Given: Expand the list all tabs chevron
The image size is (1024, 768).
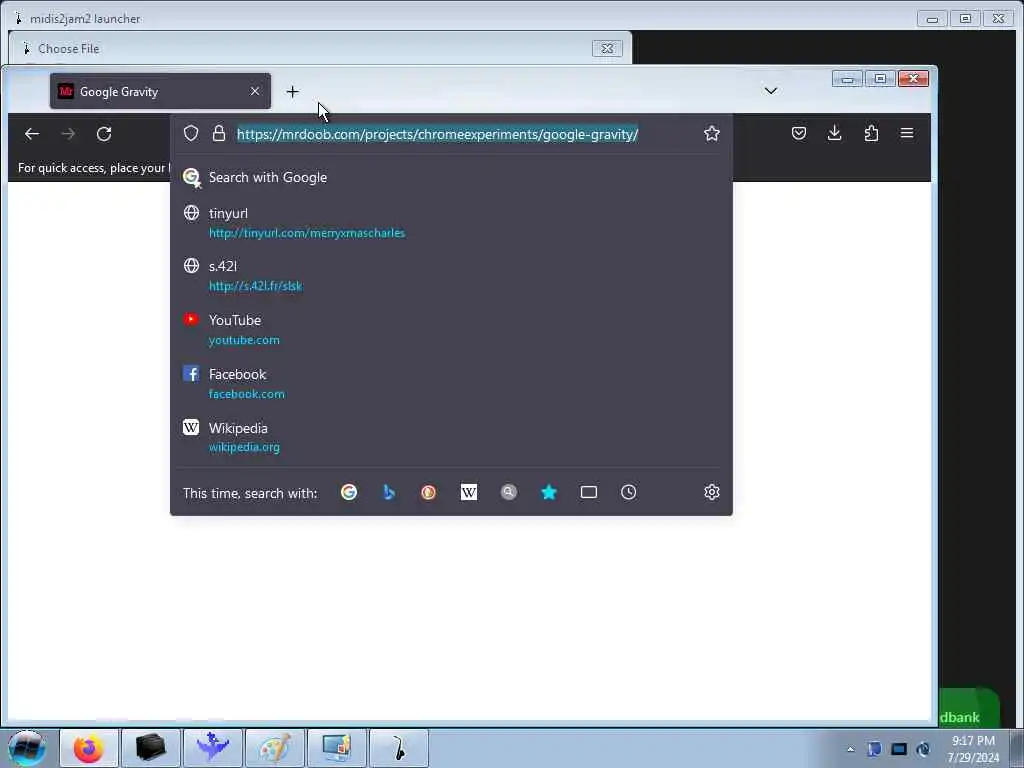Looking at the screenshot, I should tap(771, 91).
